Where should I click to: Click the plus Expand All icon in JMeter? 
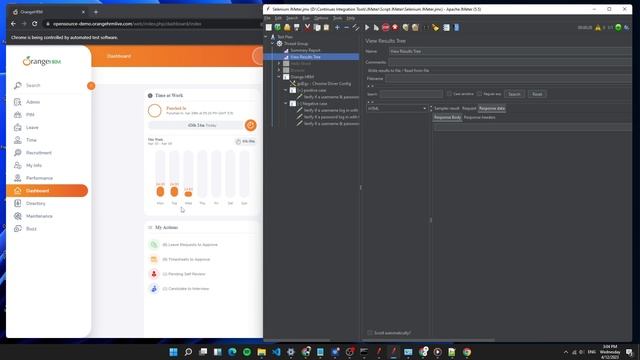click(x=337, y=27)
